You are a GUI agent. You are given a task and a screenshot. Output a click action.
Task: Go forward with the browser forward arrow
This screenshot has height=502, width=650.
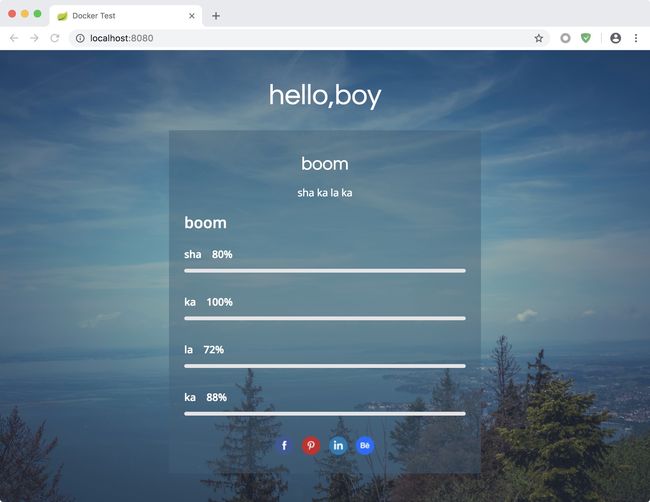[x=34, y=38]
